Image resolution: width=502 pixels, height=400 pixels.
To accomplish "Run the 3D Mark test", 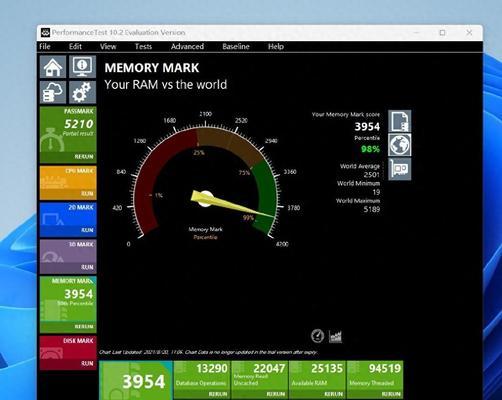I will click(x=87, y=267).
